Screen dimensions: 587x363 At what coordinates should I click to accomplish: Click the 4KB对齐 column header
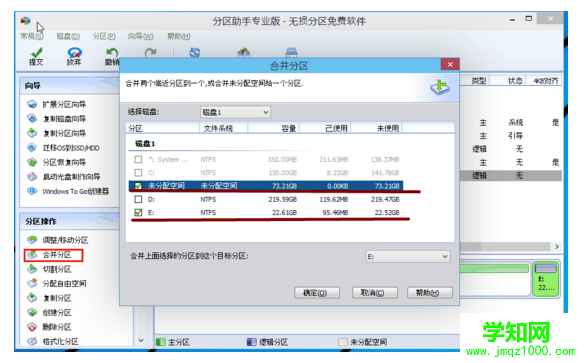[545, 80]
